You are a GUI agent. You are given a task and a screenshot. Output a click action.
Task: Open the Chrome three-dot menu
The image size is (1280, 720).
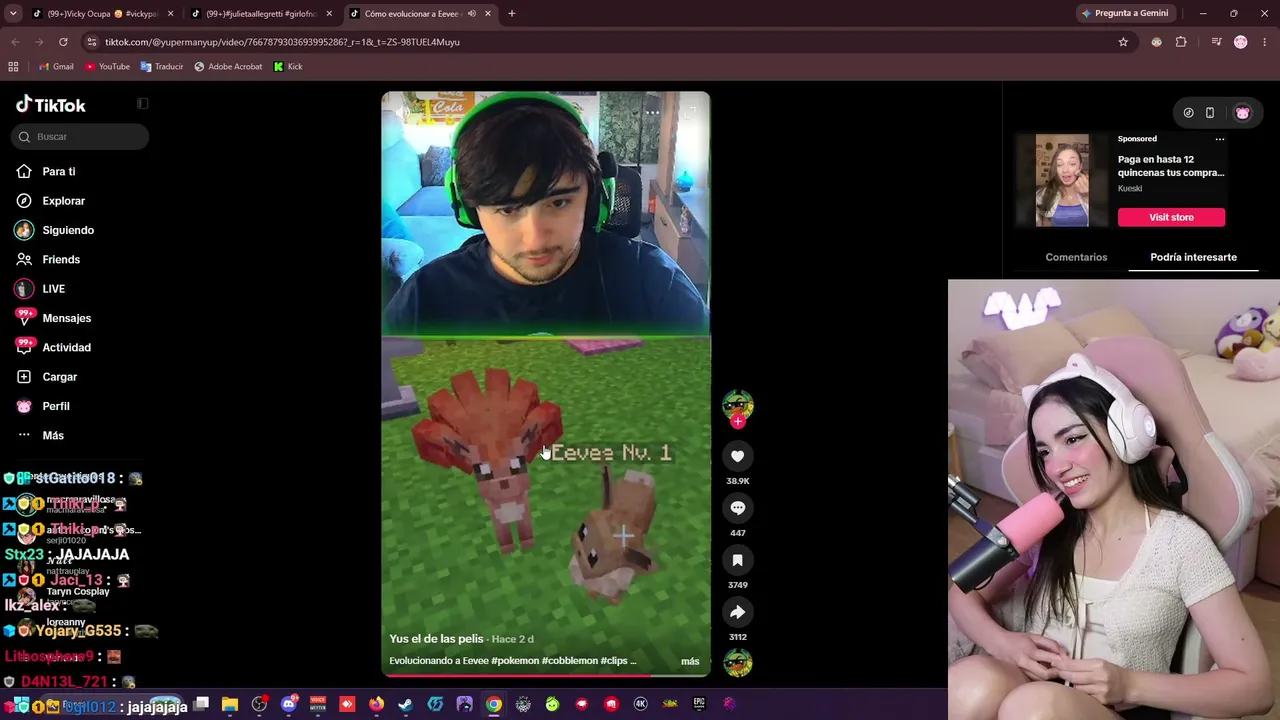1265,42
